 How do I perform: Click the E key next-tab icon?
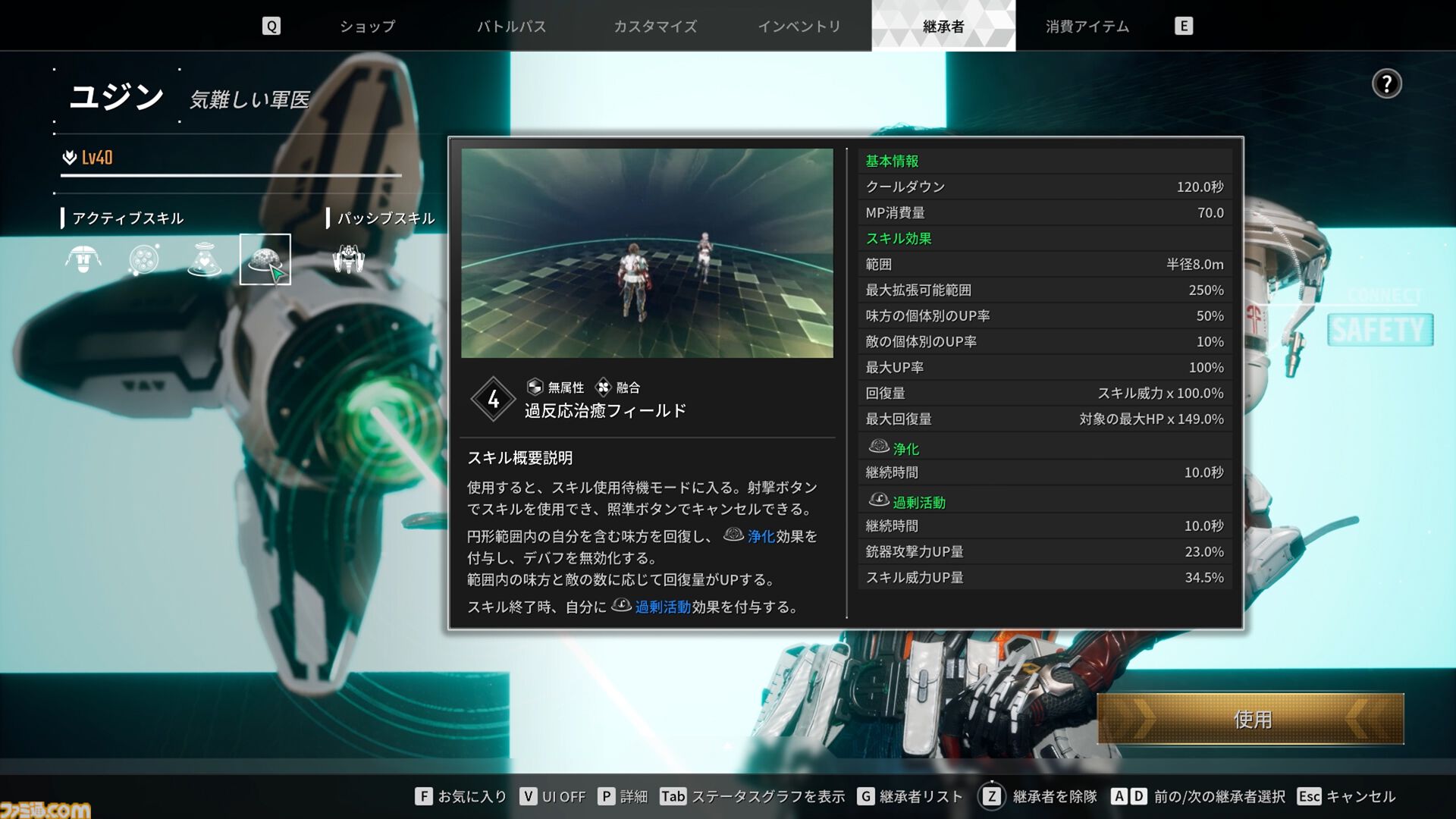click(1184, 26)
